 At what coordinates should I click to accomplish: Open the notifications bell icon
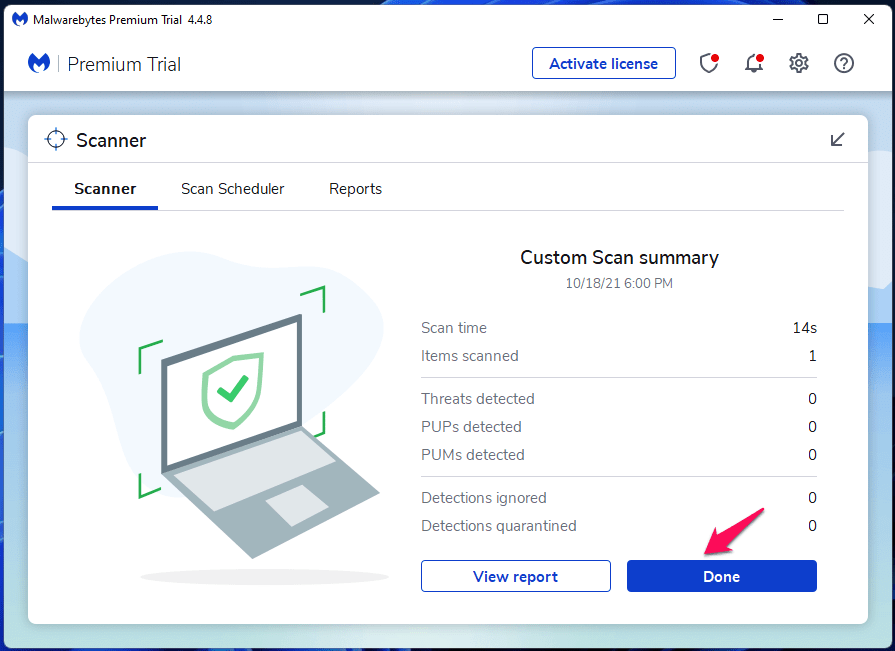(x=754, y=63)
